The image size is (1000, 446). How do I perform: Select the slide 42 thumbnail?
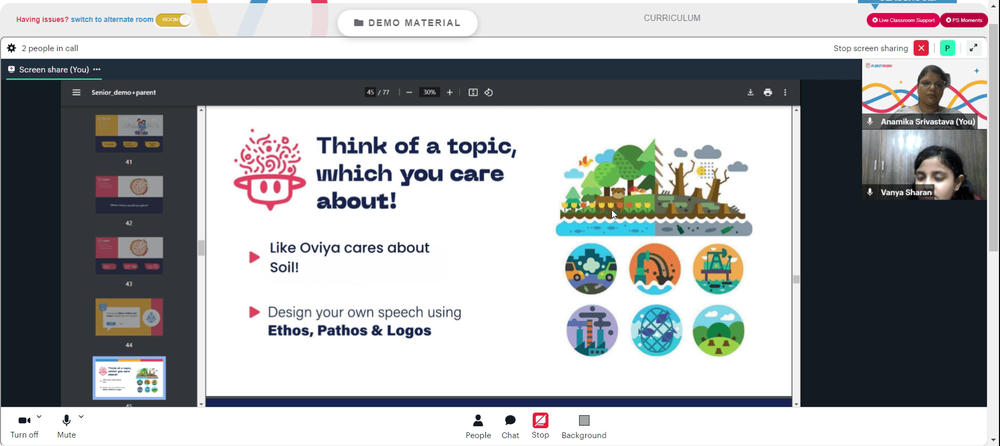pyautogui.click(x=129, y=195)
